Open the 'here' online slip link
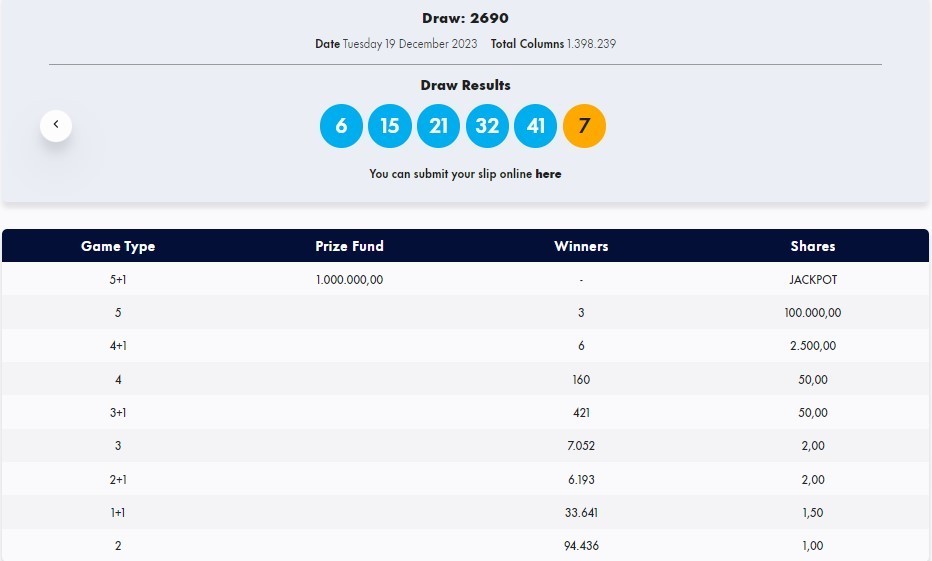This screenshot has height=561, width=932. point(548,174)
